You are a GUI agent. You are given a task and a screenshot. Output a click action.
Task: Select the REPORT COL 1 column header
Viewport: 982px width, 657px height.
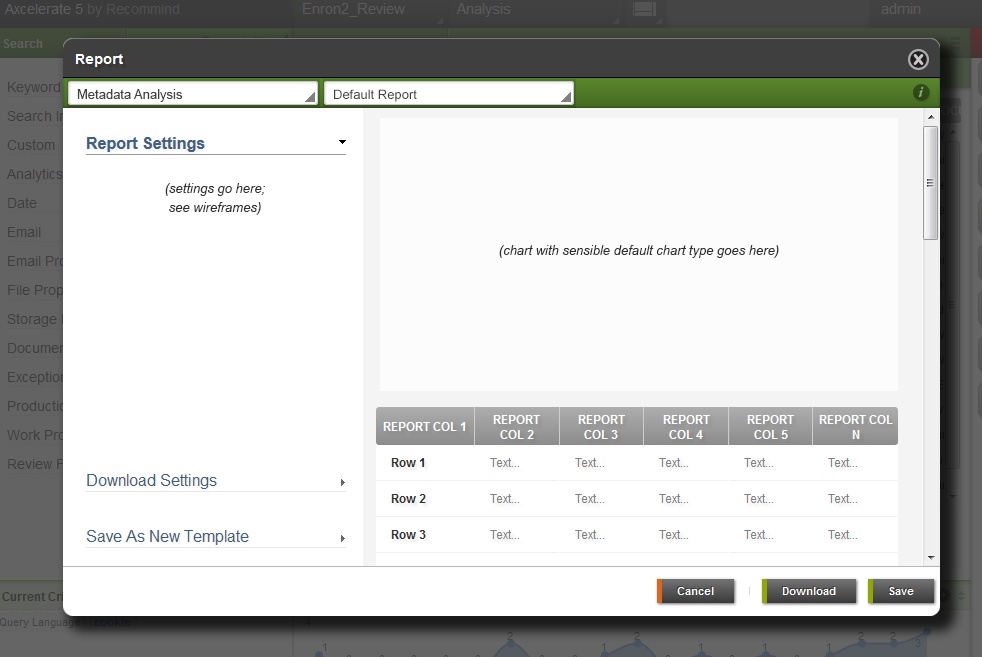point(425,427)
